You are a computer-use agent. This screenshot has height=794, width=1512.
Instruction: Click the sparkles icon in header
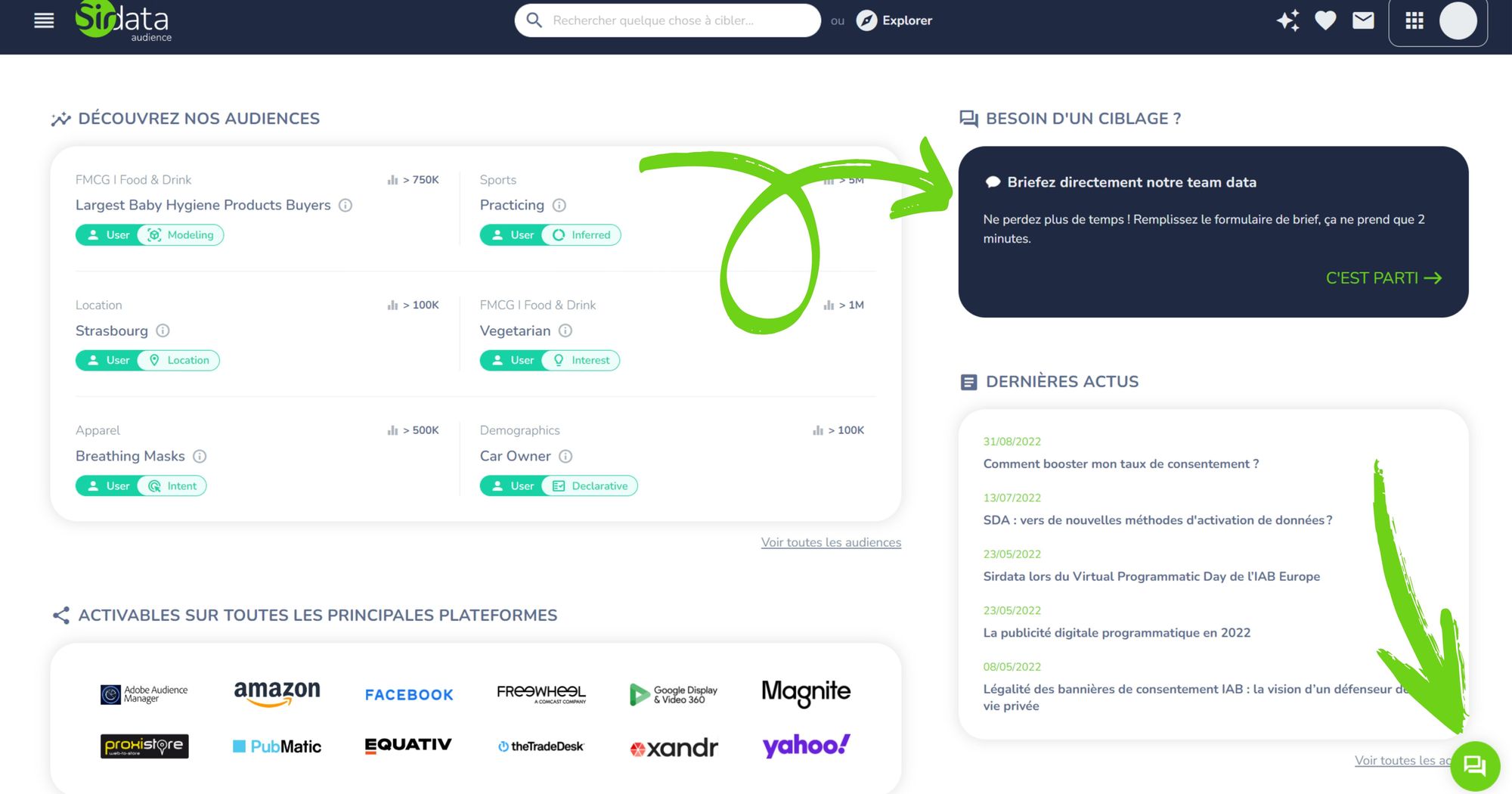[x=1288, y=20]
